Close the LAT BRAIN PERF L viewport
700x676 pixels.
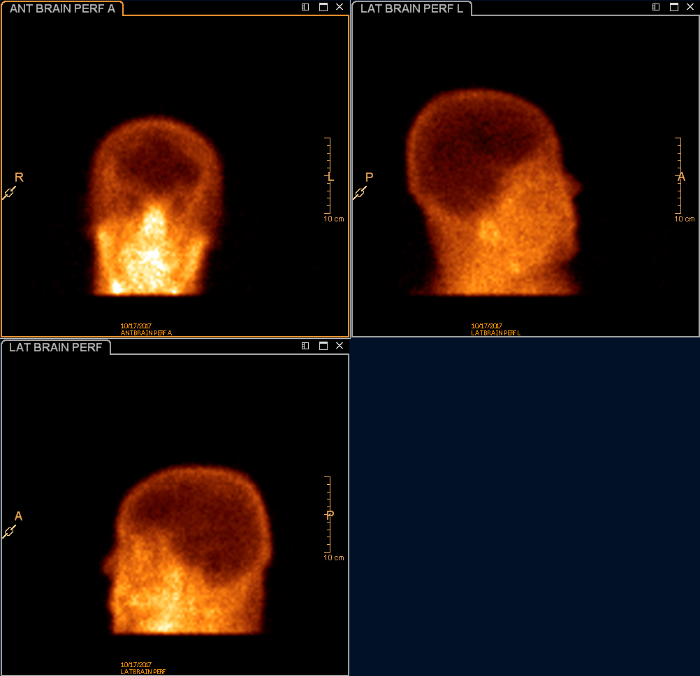(690, 7)
